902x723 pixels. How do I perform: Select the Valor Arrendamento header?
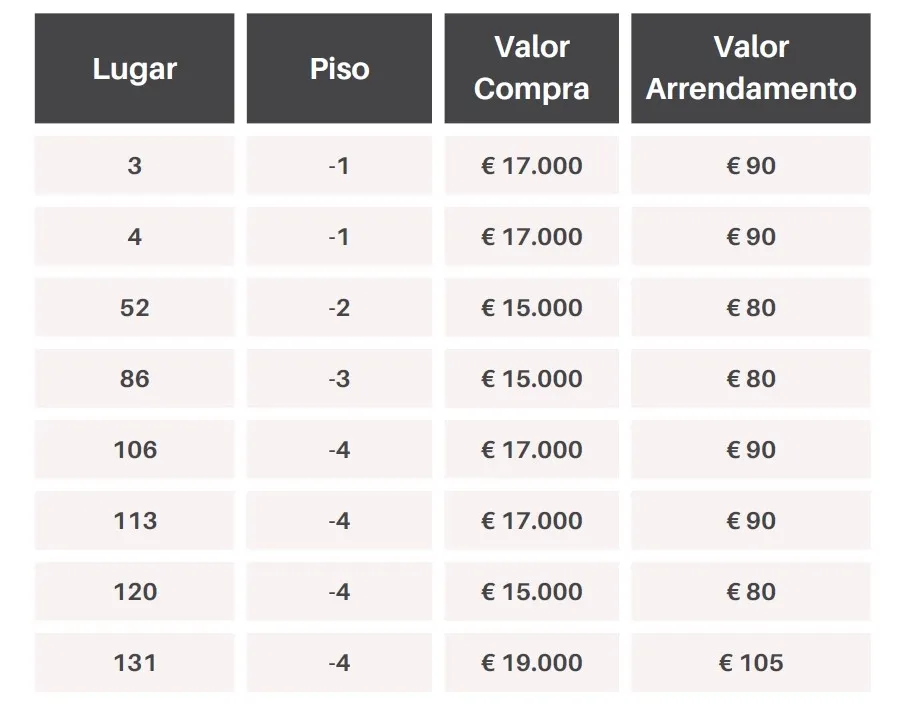click(750, 69)
